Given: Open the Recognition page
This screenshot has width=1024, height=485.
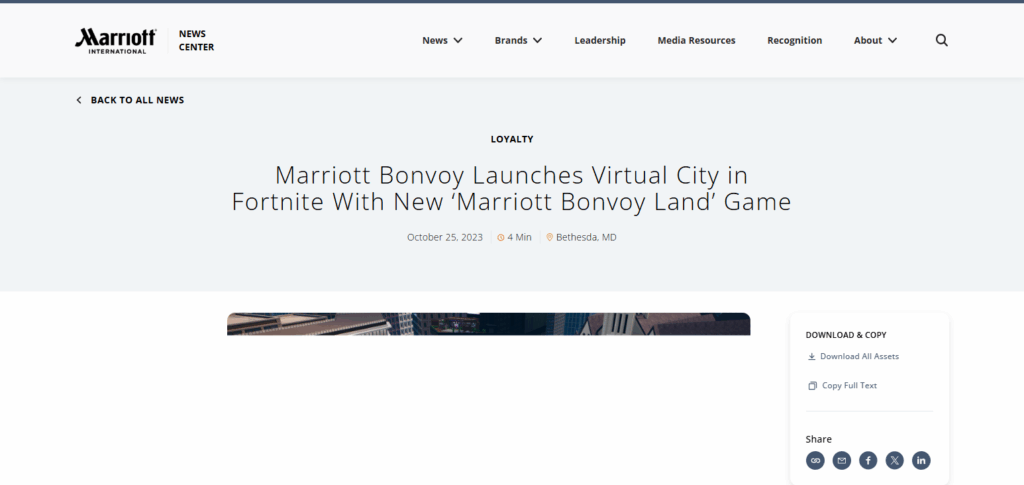Looking at the screenshot, I should coord(794,40).
